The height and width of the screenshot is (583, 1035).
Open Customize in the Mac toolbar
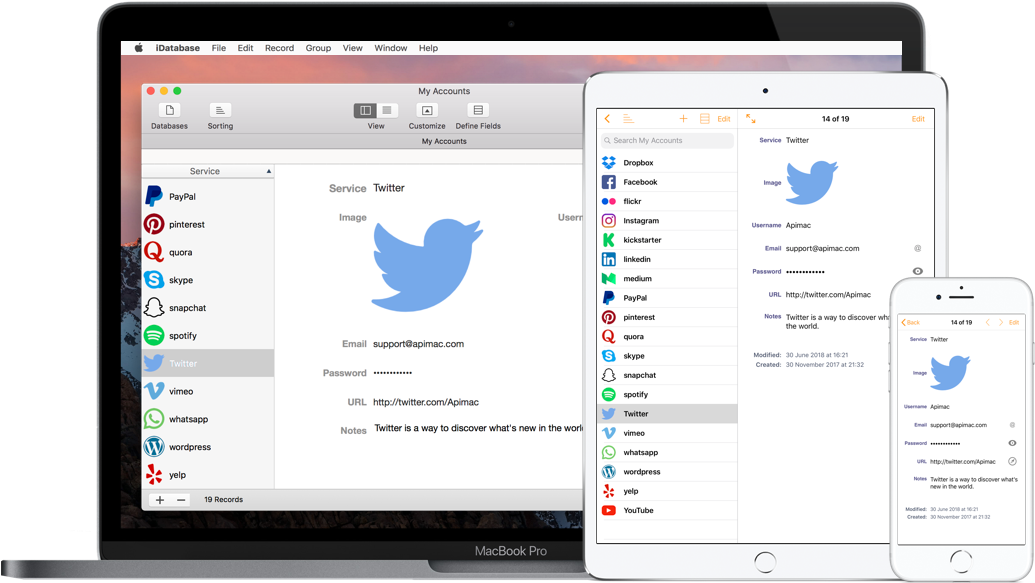point(426,116)
